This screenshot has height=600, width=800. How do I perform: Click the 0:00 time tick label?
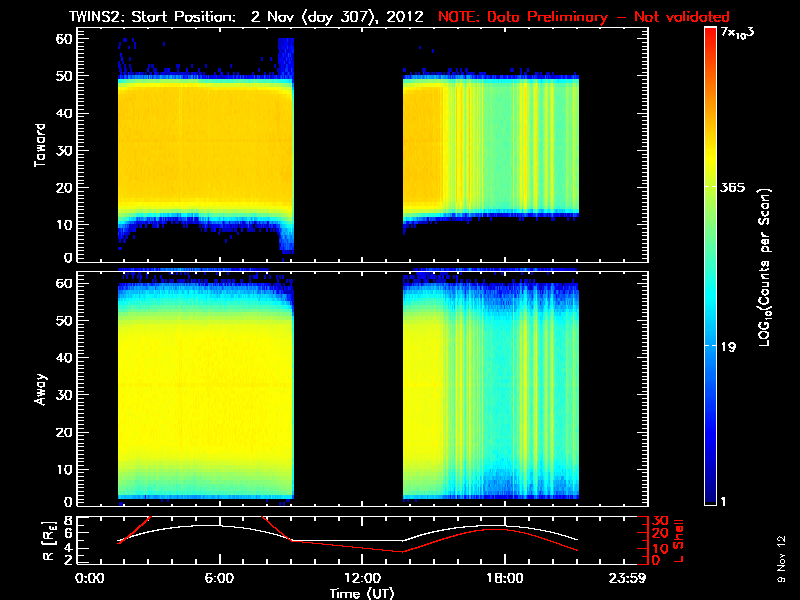(x=90, y=578)
